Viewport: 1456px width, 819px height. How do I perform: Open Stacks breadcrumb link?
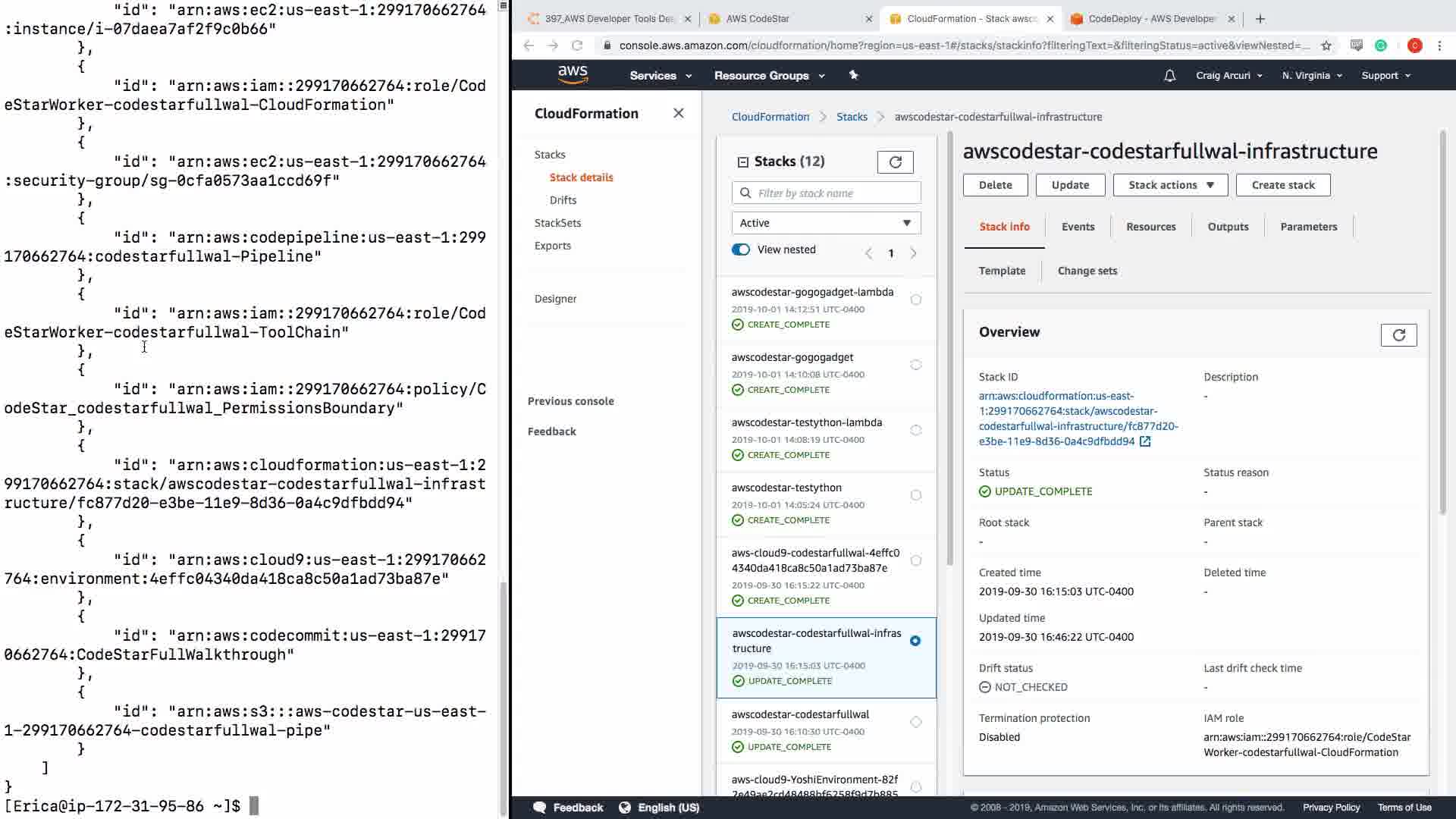pyautogui.click(x=852, y=117)
